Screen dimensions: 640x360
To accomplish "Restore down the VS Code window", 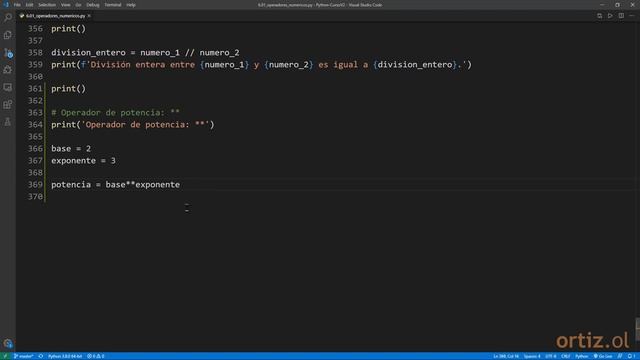I will [617, 5].
